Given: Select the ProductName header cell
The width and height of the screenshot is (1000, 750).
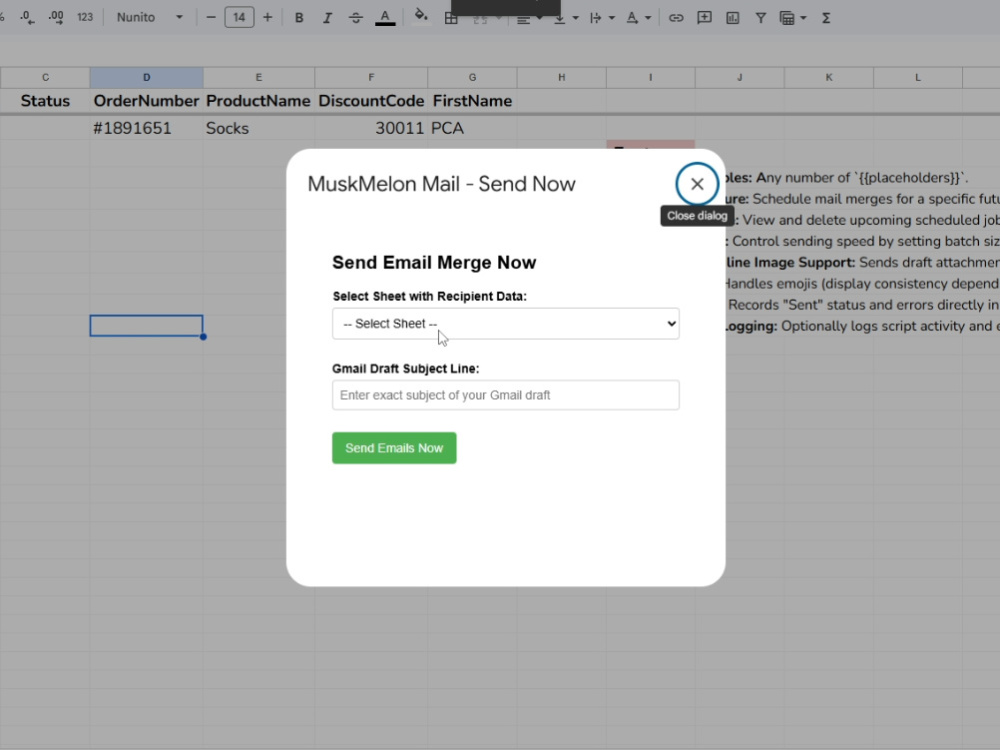Looking at the screenshot, I should 258,101.
